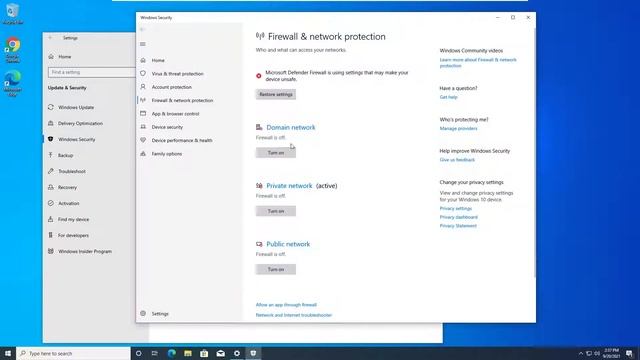Click the Virus & threat protection shield icon
Image resolution: width=640 pixels, height=360 pixels.
coord(143,73)
